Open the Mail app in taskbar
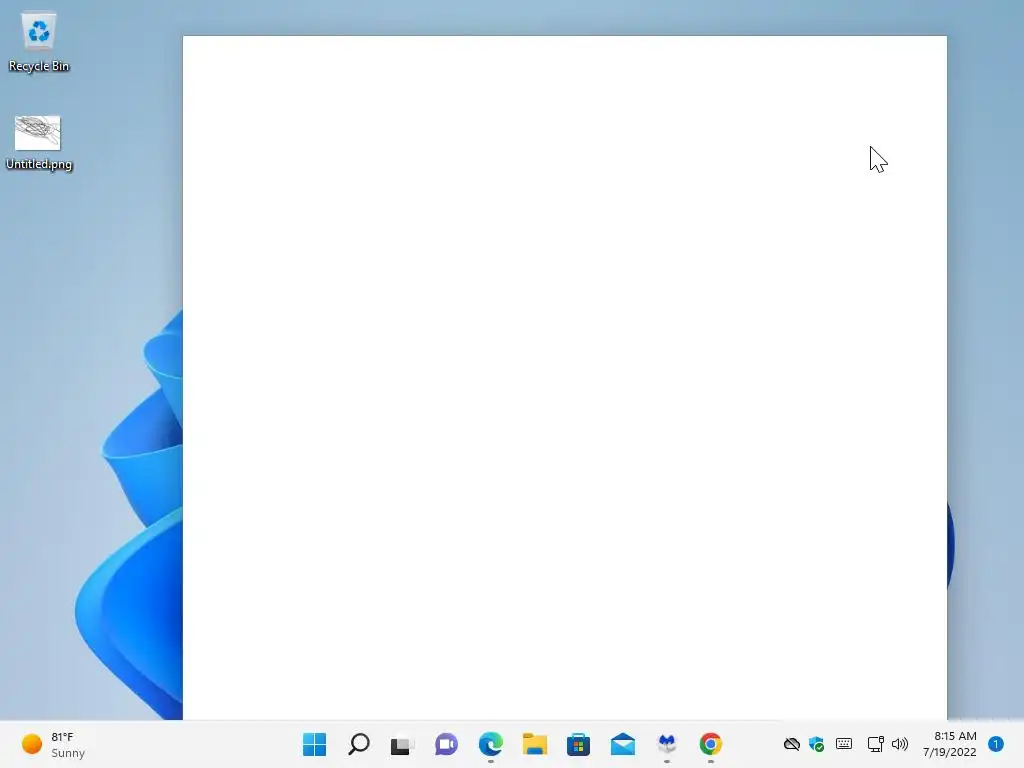1024x768 pixels. tap(623, 744)
